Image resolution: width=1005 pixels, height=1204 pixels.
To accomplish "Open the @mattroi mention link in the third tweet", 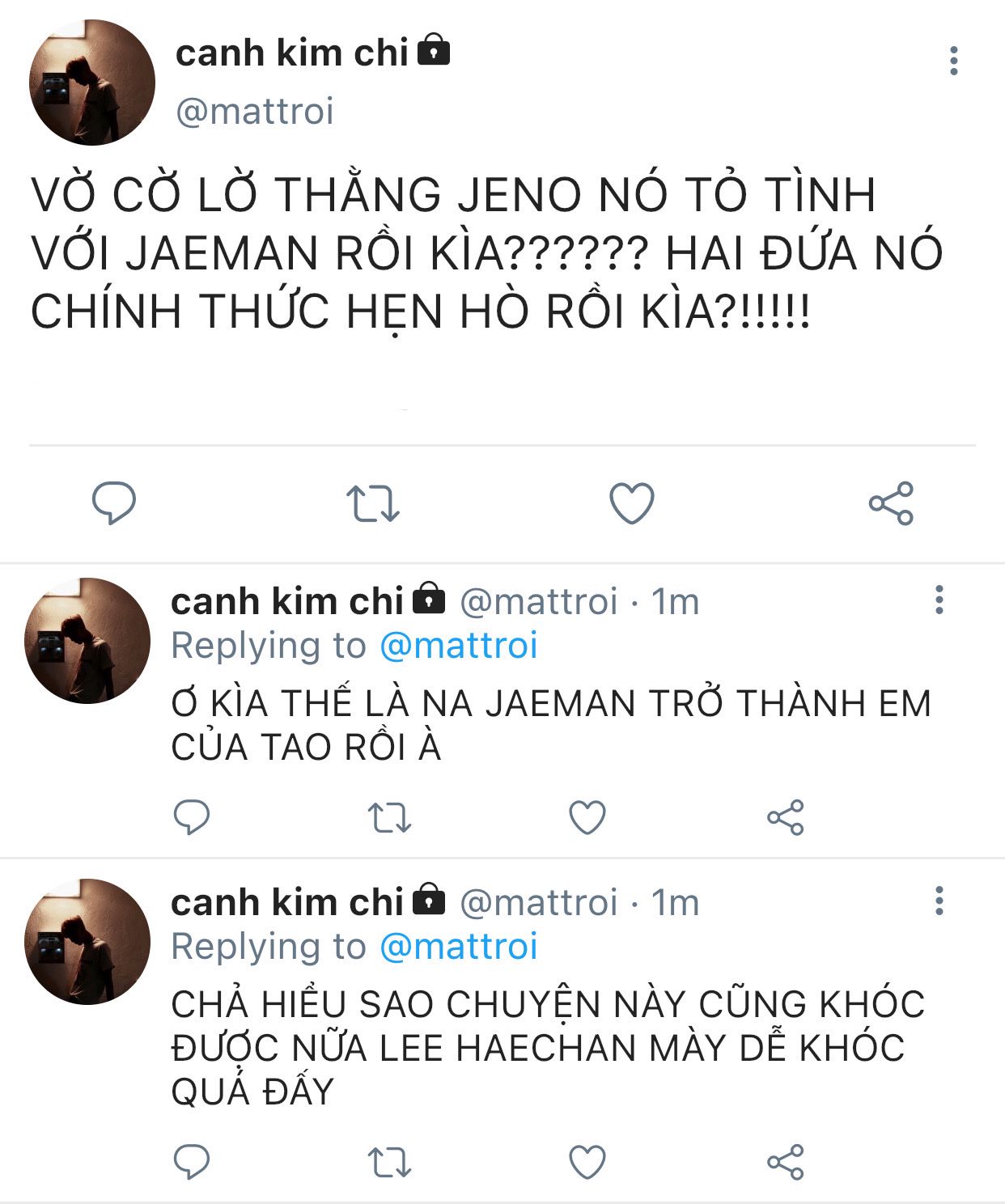I will (x=459, y=947).
